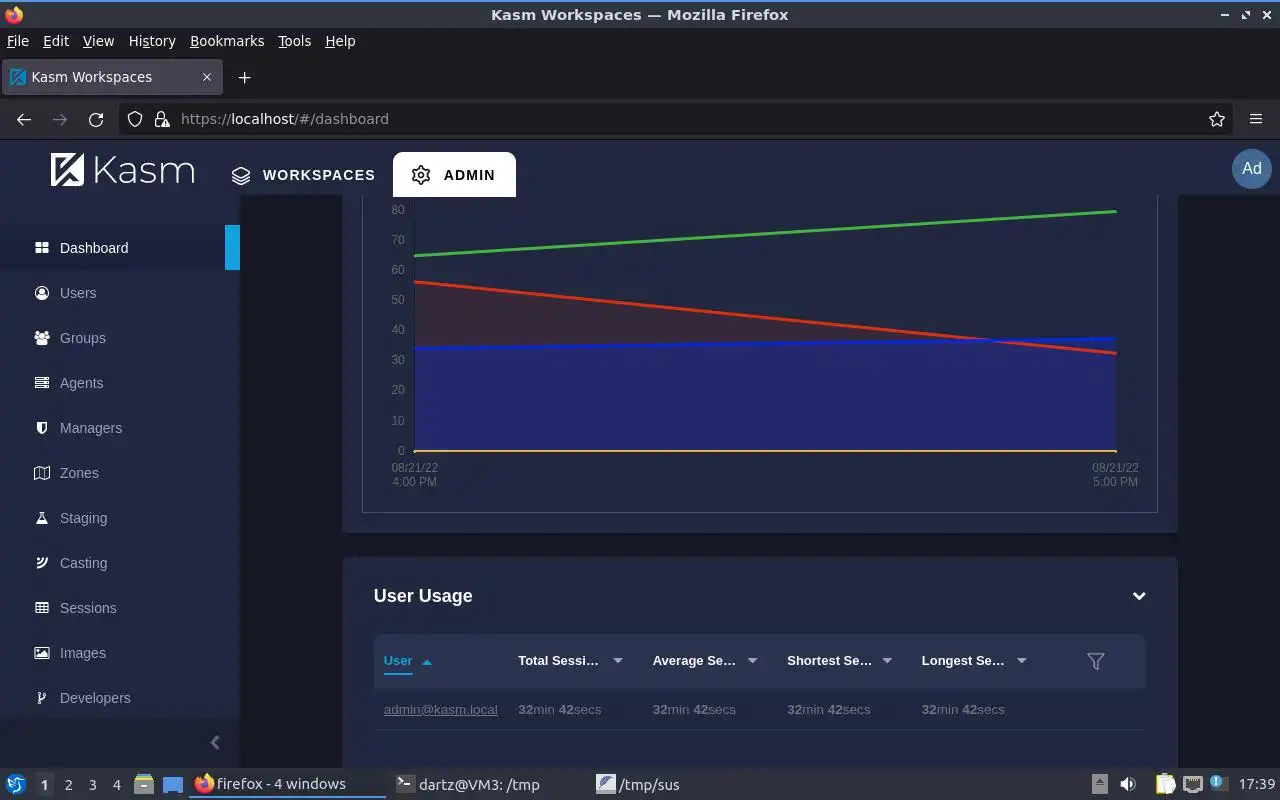This screenshot has width=1280, height=800.
Task: Click the volume icon in system tray
Action: coord(1128,785)
